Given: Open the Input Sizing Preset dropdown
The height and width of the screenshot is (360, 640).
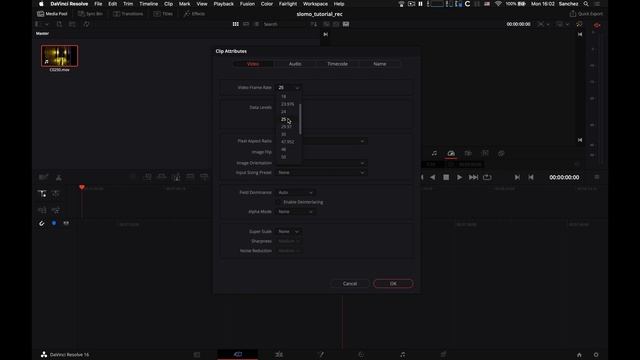Looking at the screenshot, I should (x=321, y=173).
